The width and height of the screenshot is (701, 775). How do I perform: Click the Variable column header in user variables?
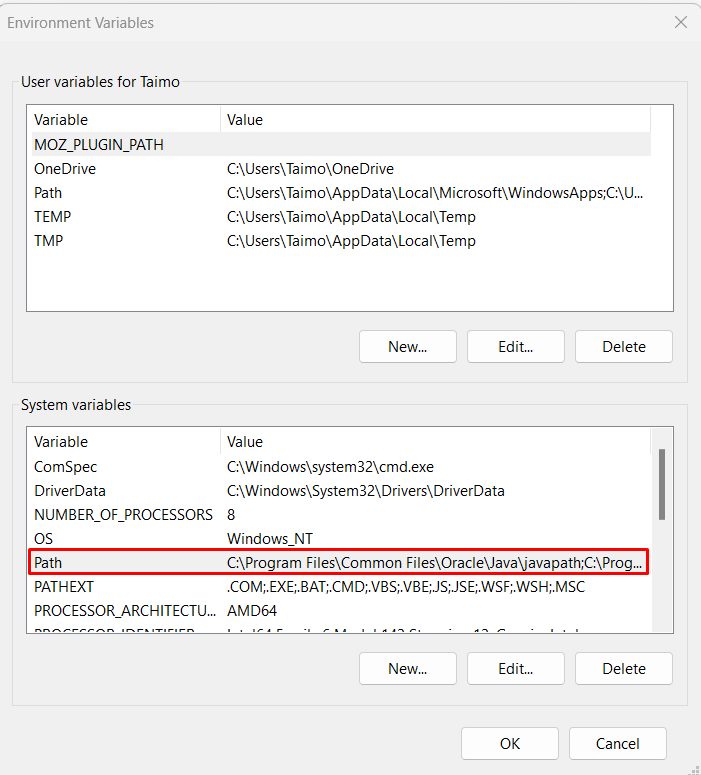click(126, 120)
